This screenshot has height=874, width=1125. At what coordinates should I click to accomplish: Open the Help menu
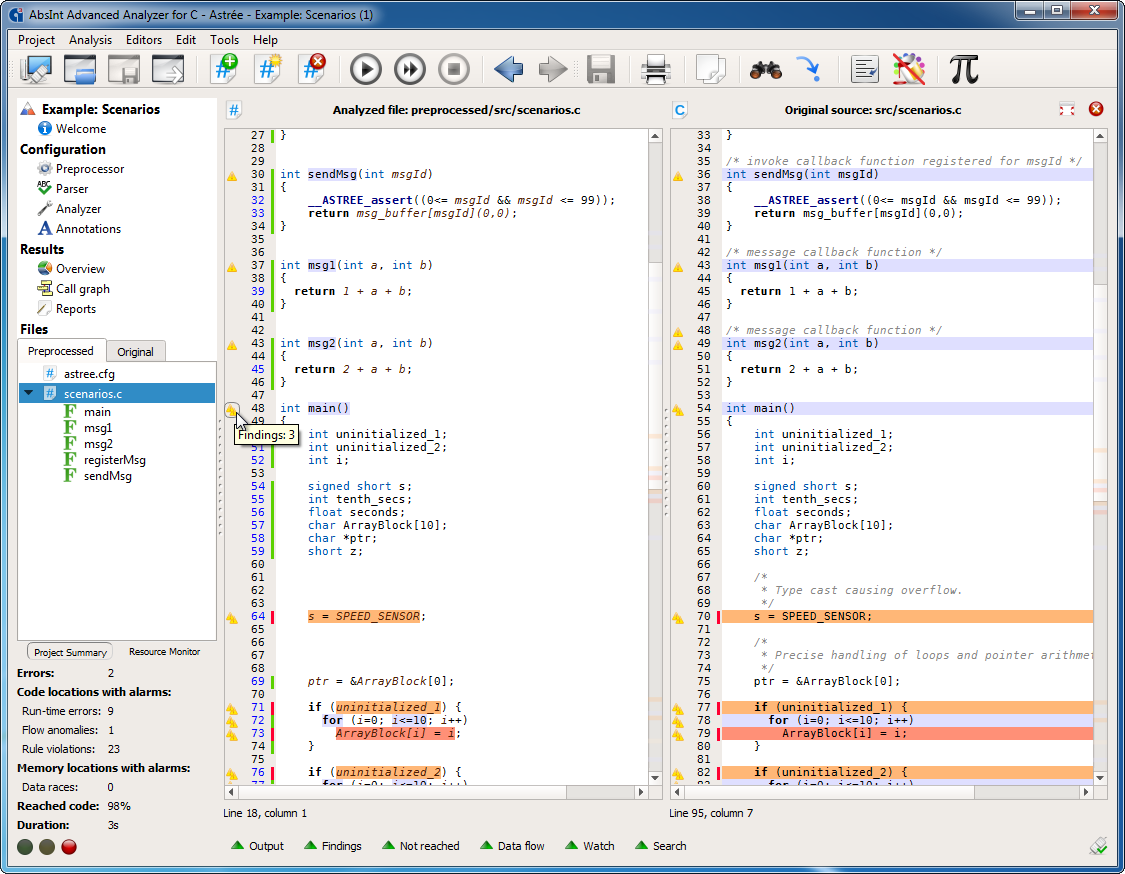[x=265, y=40]
